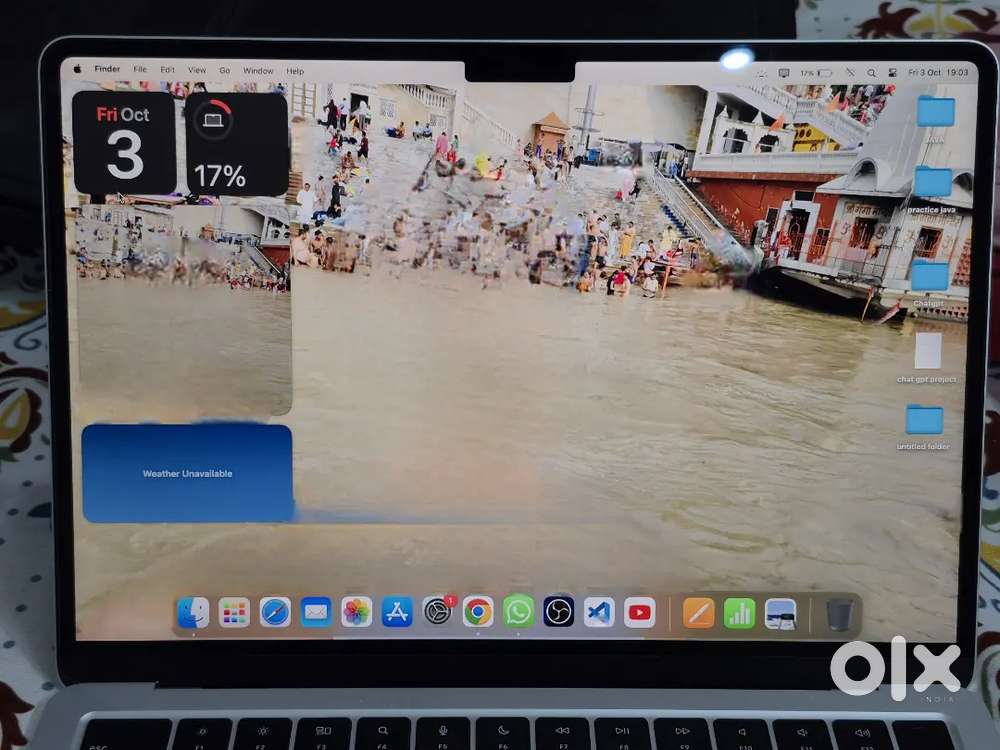Open WhatsApp from the Dock
This screenshot has height=750, width=1000.
519,612
